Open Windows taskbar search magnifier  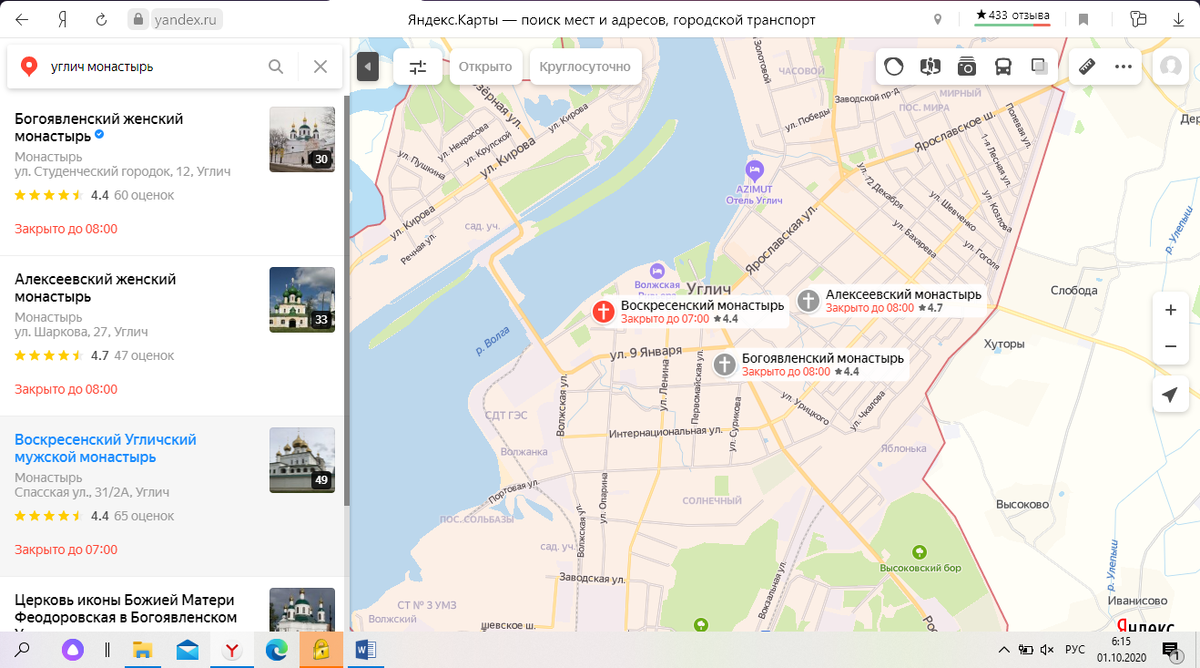pyautogui.click(x=22, y=650)
